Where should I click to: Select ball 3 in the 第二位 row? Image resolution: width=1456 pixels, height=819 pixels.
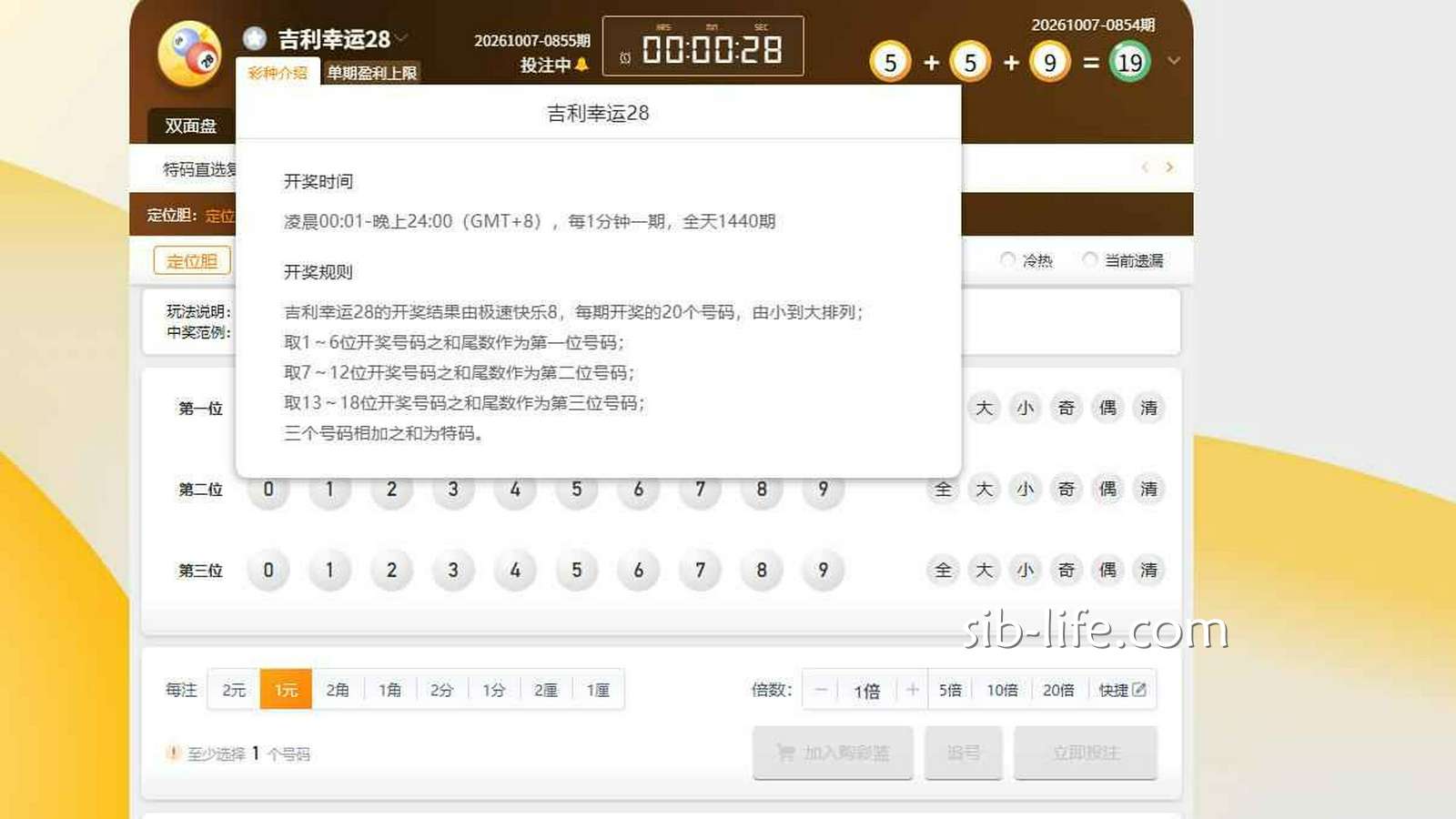click(x=453, y=490)
